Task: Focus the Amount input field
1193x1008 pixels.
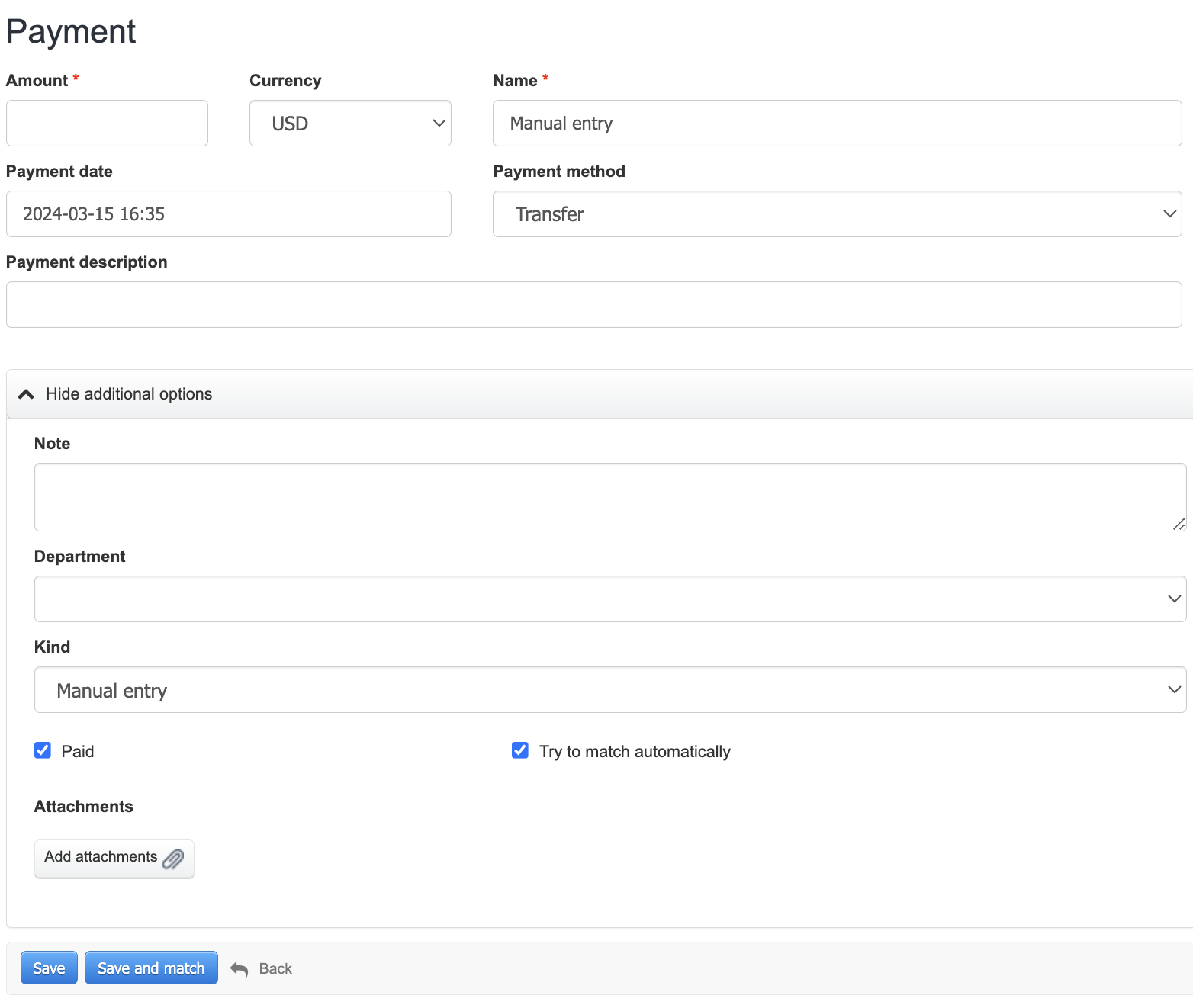Action: (107, 124)
